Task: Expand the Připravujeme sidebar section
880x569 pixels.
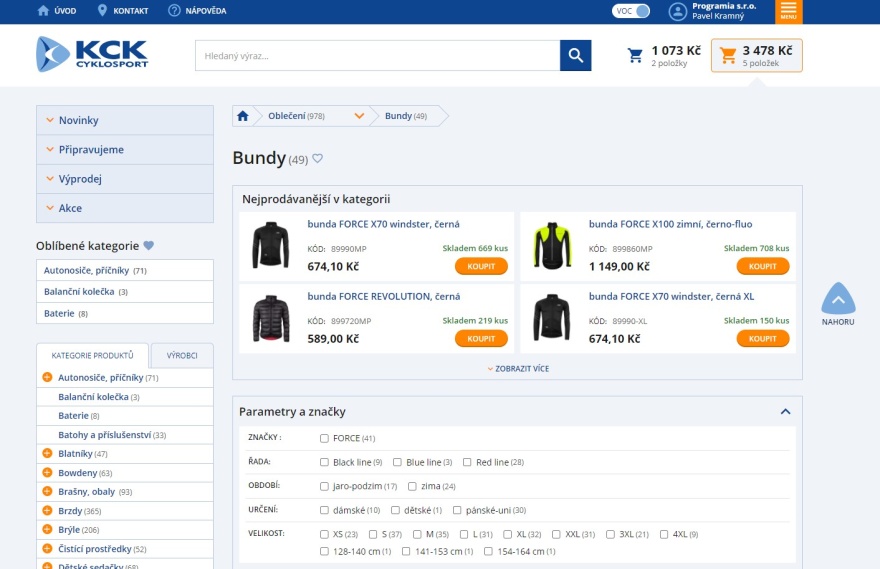Action: click(125, 150)
